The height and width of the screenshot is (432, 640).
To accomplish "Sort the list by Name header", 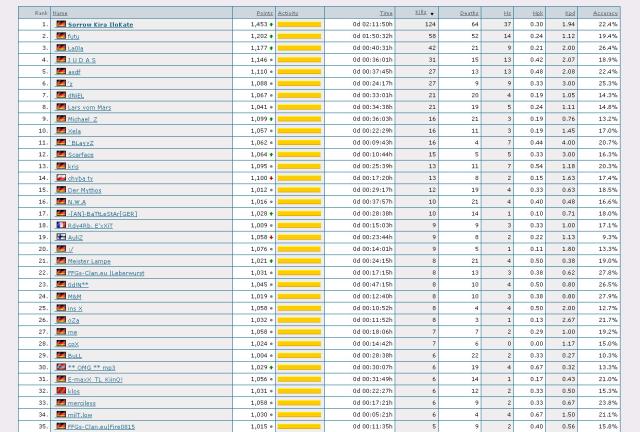I will click(60, 13).
